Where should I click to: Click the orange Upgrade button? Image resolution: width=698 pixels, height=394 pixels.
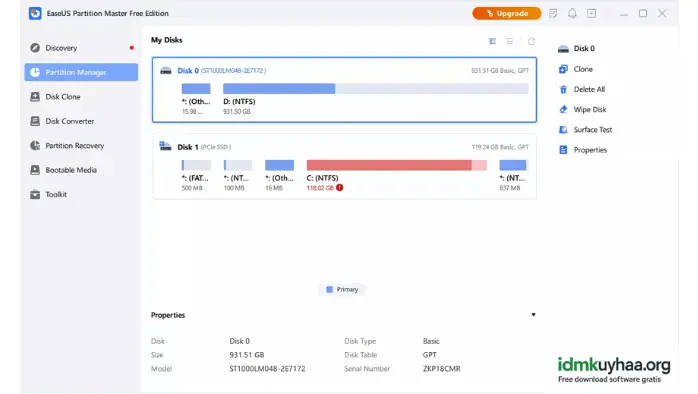click(507, 13)
